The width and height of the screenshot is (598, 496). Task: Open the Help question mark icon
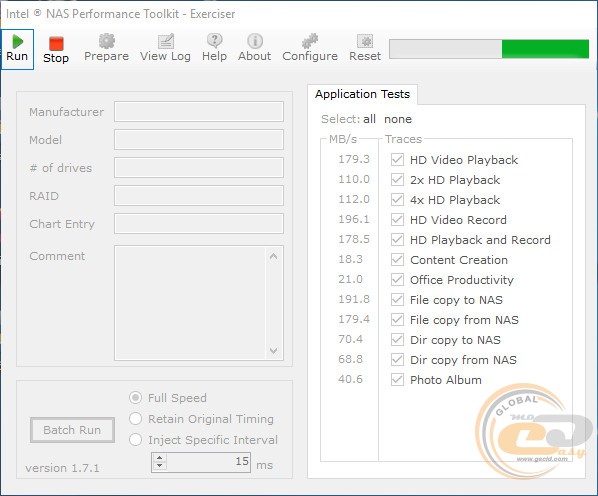tap(214, 40)
